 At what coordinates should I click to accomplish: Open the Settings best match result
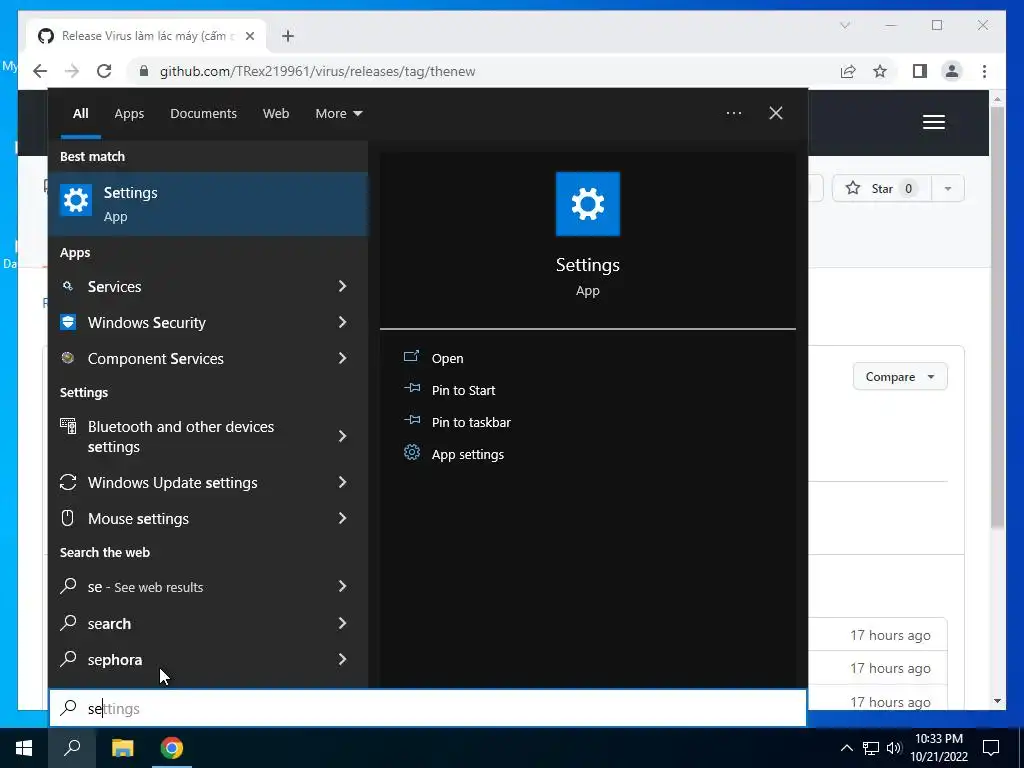click(x=208, y=204)
